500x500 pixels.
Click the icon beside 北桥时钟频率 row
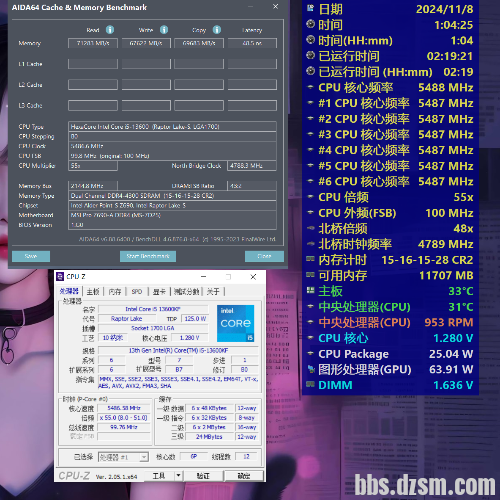click(x=310, y=244)
